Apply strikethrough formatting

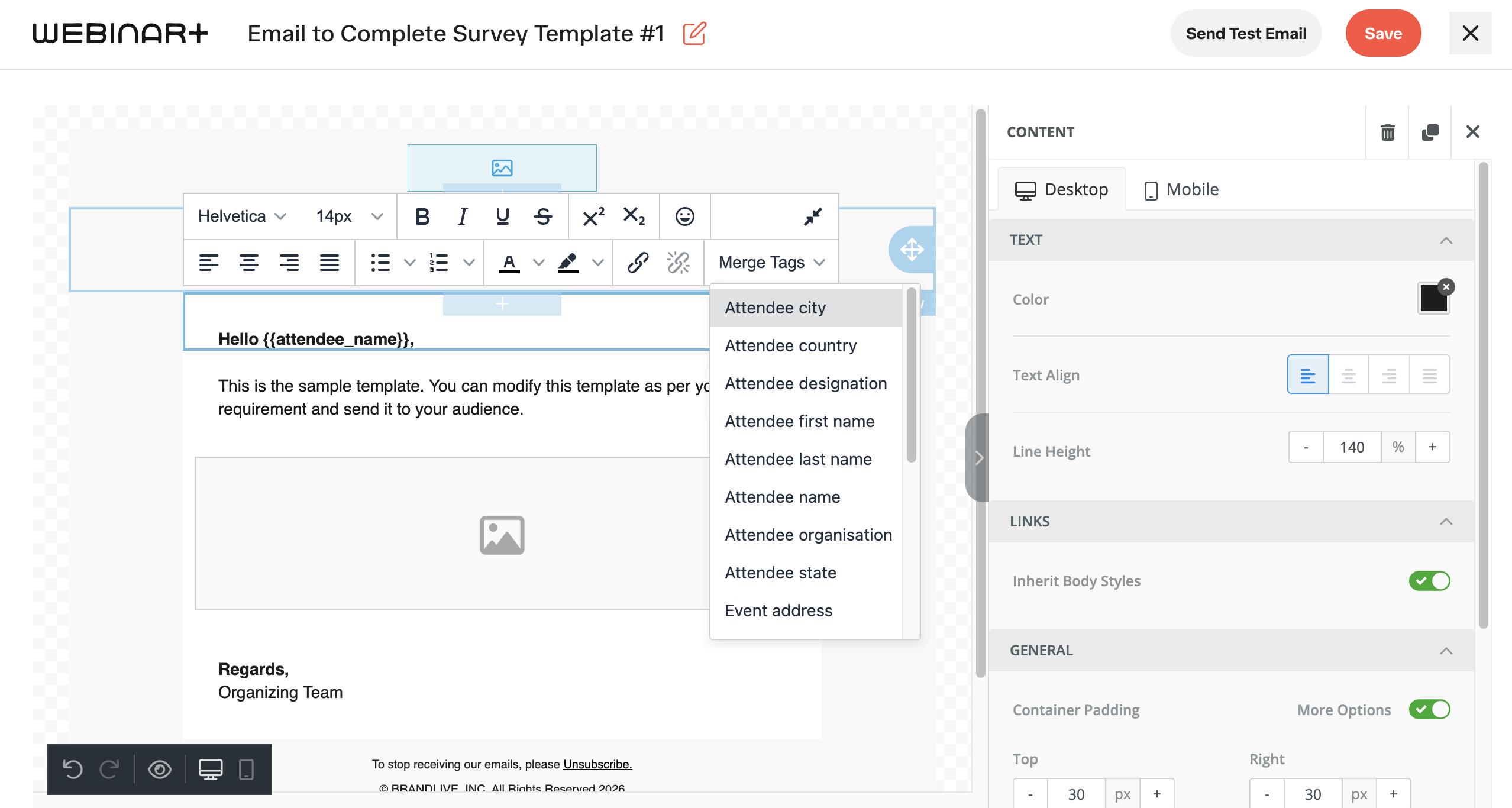click(543, 216)
